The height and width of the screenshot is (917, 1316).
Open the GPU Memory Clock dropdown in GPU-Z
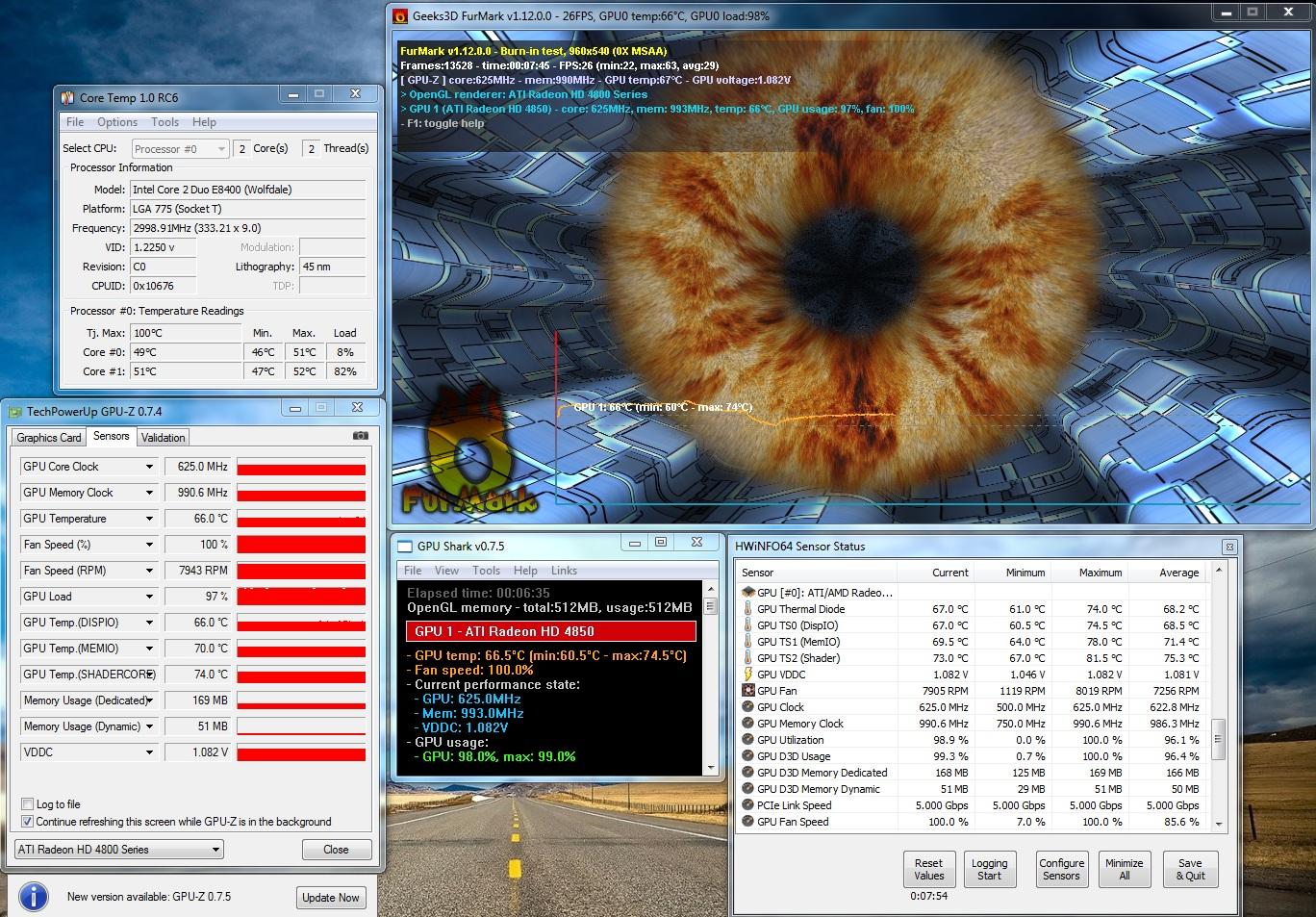pyautogui.click(x=149, y=493)
